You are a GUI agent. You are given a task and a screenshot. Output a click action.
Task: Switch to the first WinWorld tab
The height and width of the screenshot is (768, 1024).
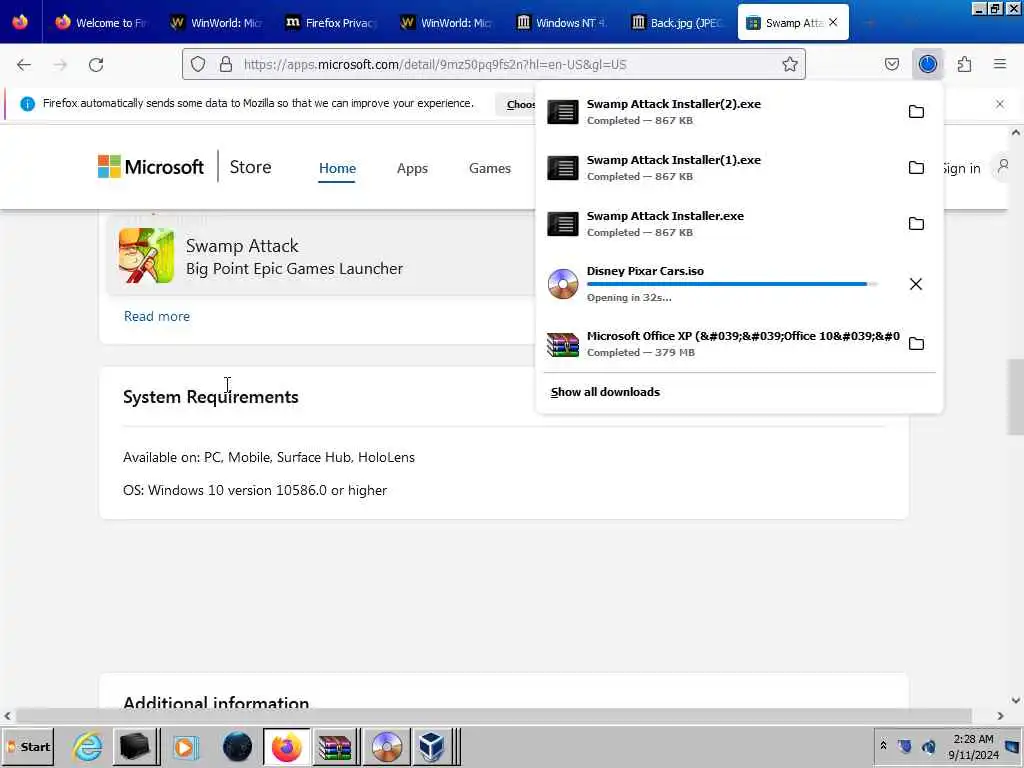pos(216,22)
